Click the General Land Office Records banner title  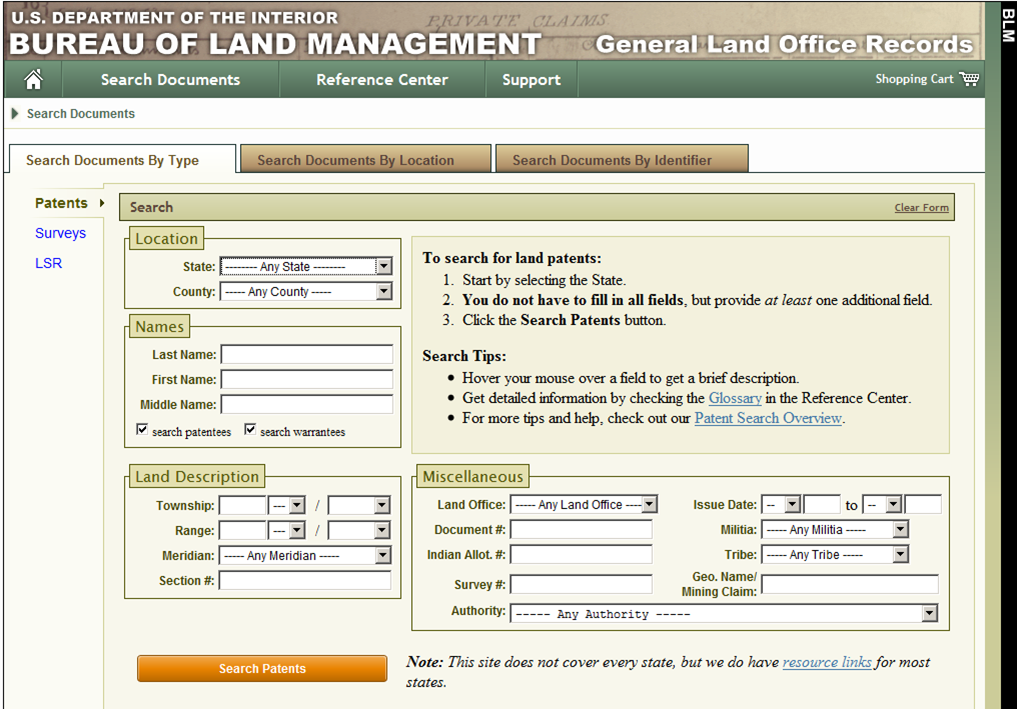tap(784, 44)
